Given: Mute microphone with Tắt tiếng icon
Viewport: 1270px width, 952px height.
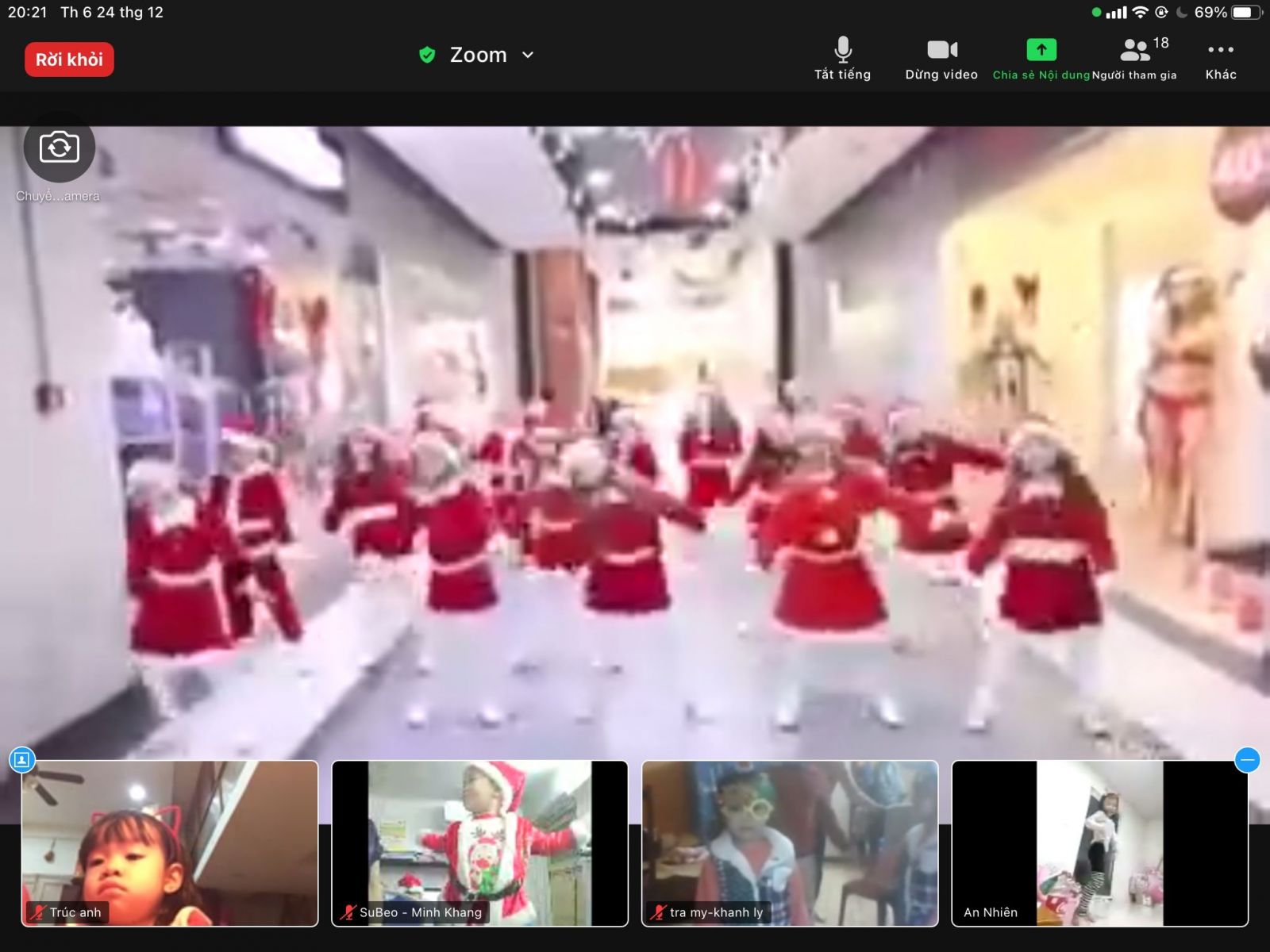Looking at the screenshot, I should pyautogui.click(x=843, y=50).
